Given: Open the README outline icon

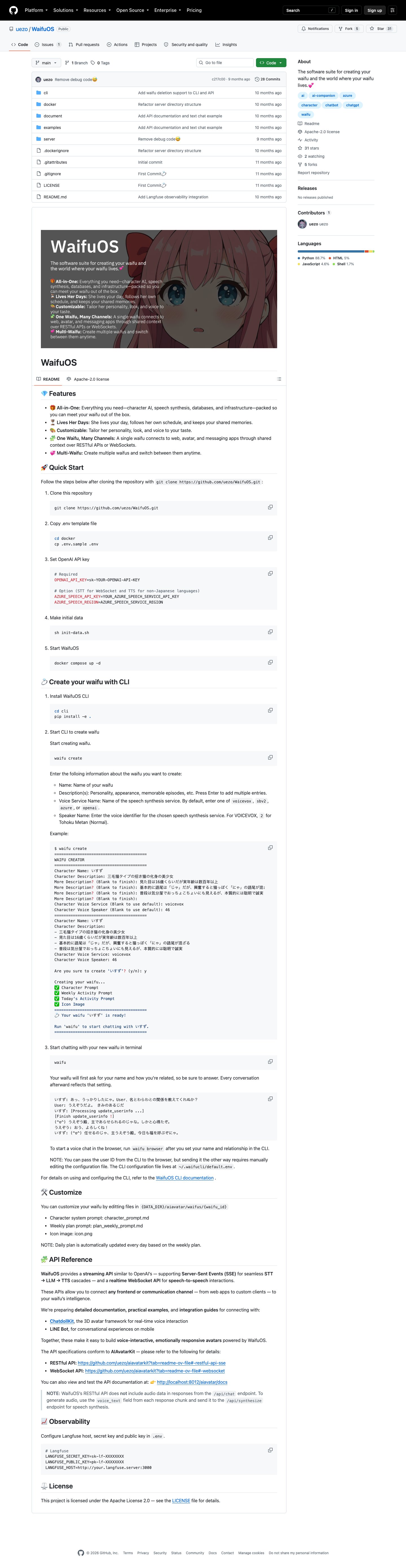Looking at the screenshot, I should tap(279, 379).
